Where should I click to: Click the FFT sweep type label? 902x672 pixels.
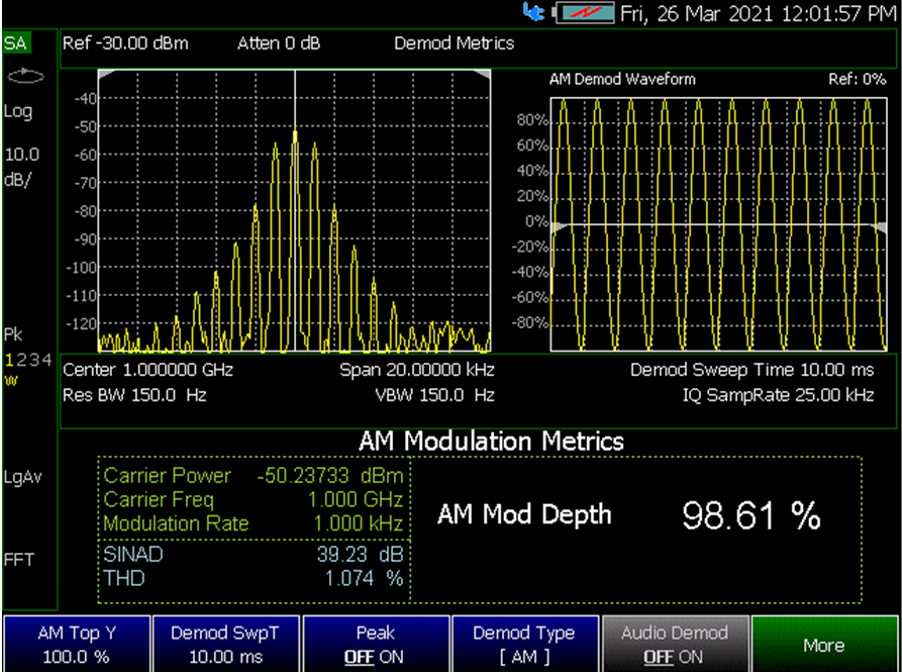(19, 559)
